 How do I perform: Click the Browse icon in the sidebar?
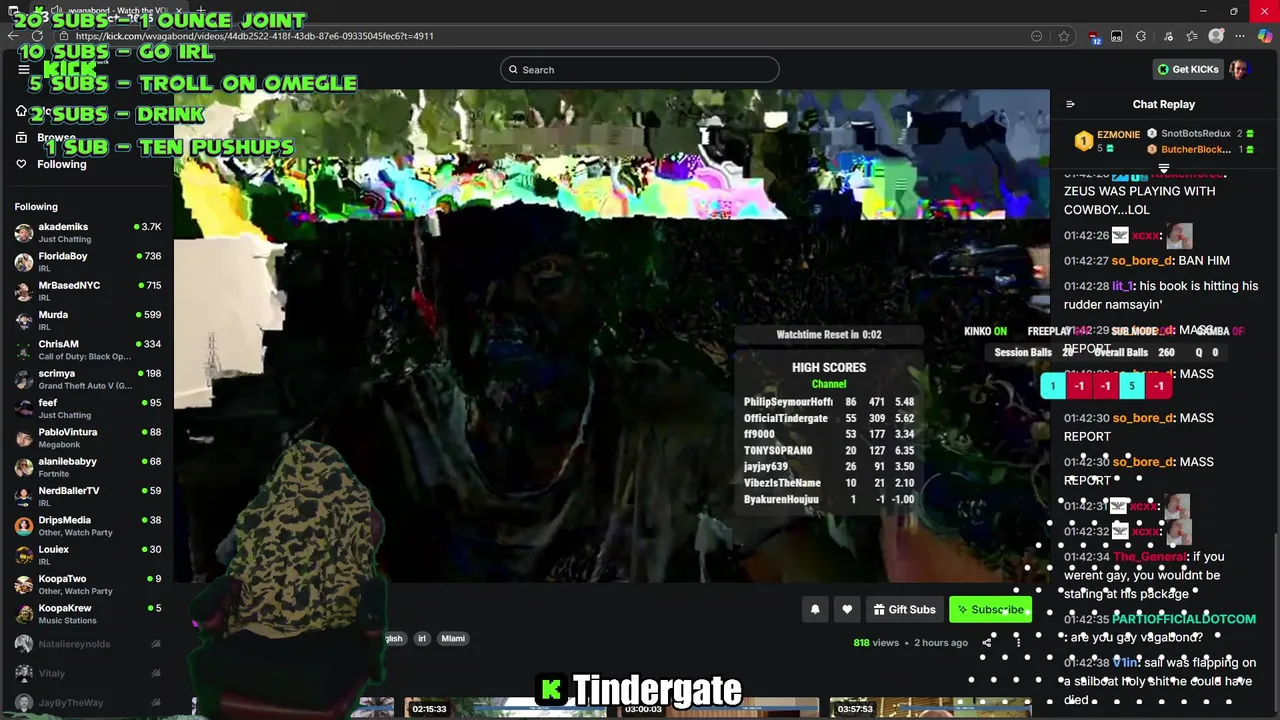tap(21, 138)
